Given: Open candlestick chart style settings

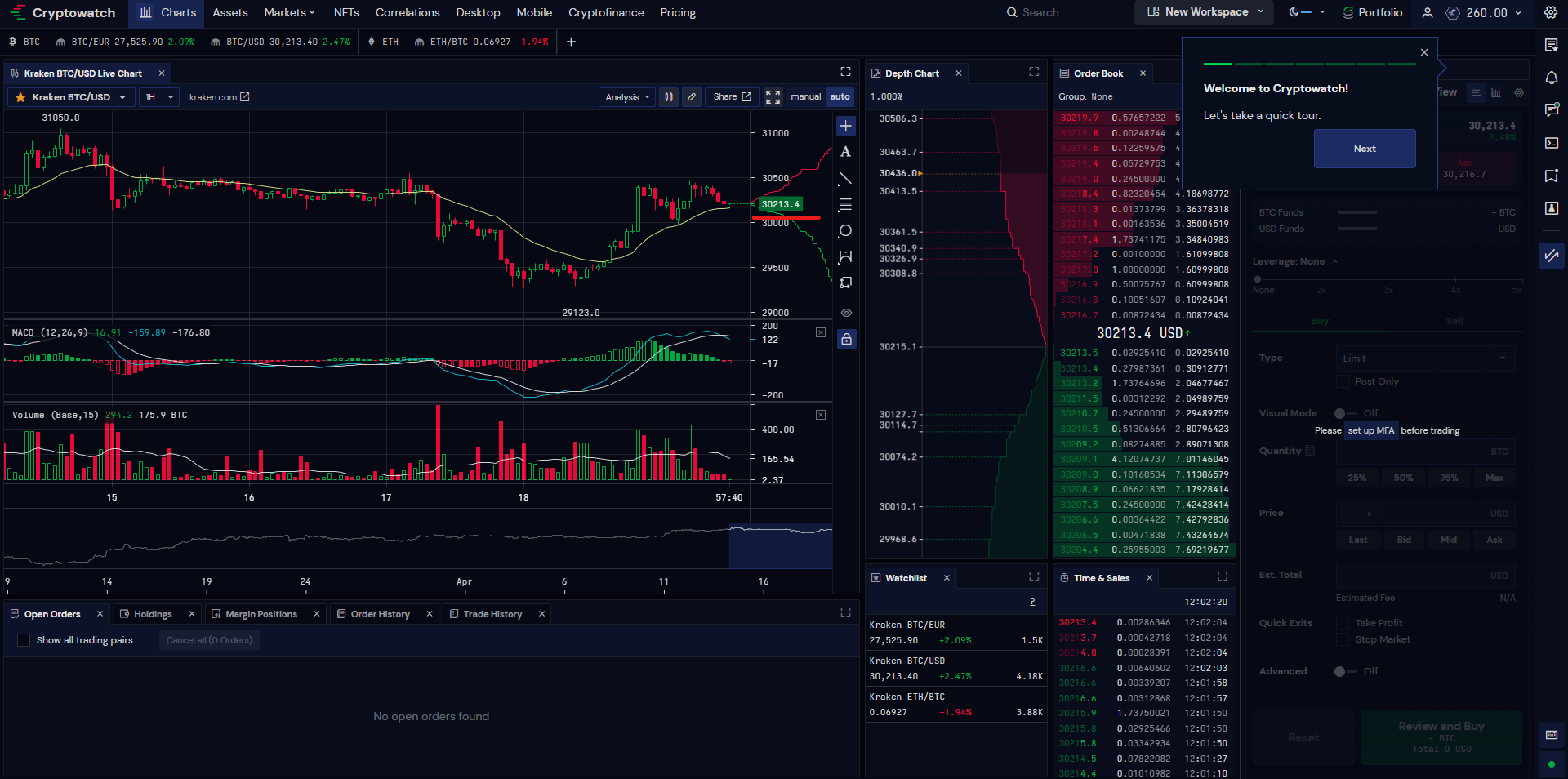Looking at the screenshot, I should click(x=669, y=97).
